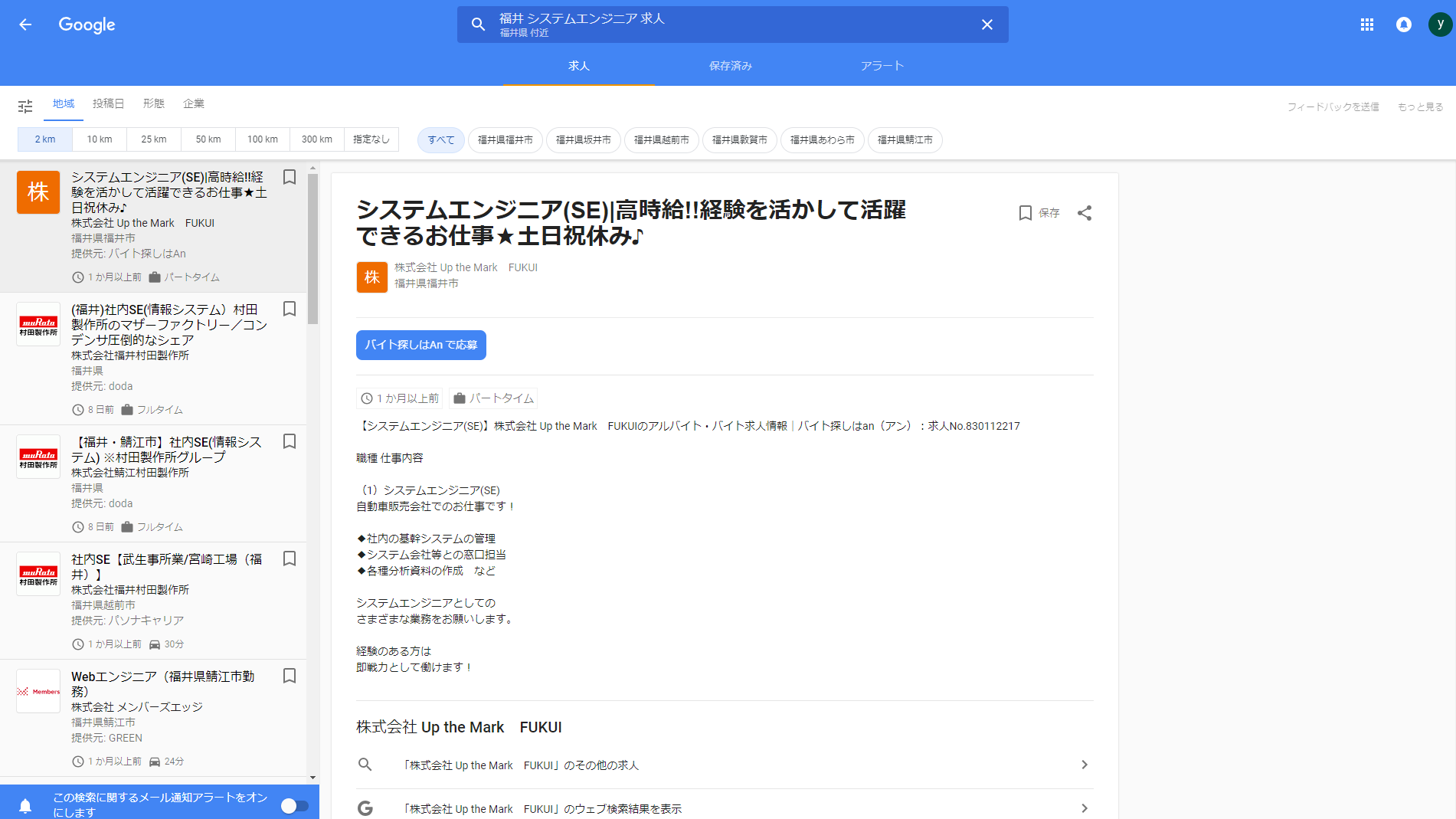Click the パートタイム tag in detail
1456x819 pixels.
493,398
